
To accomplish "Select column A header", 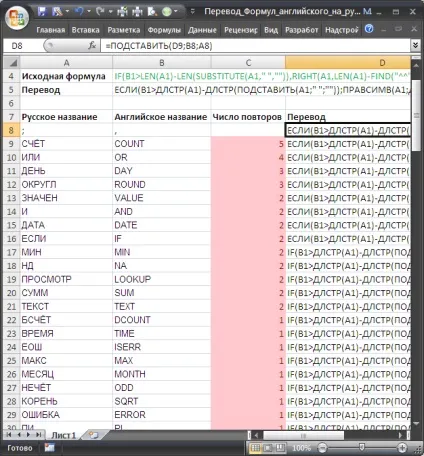I will [66, 63].
